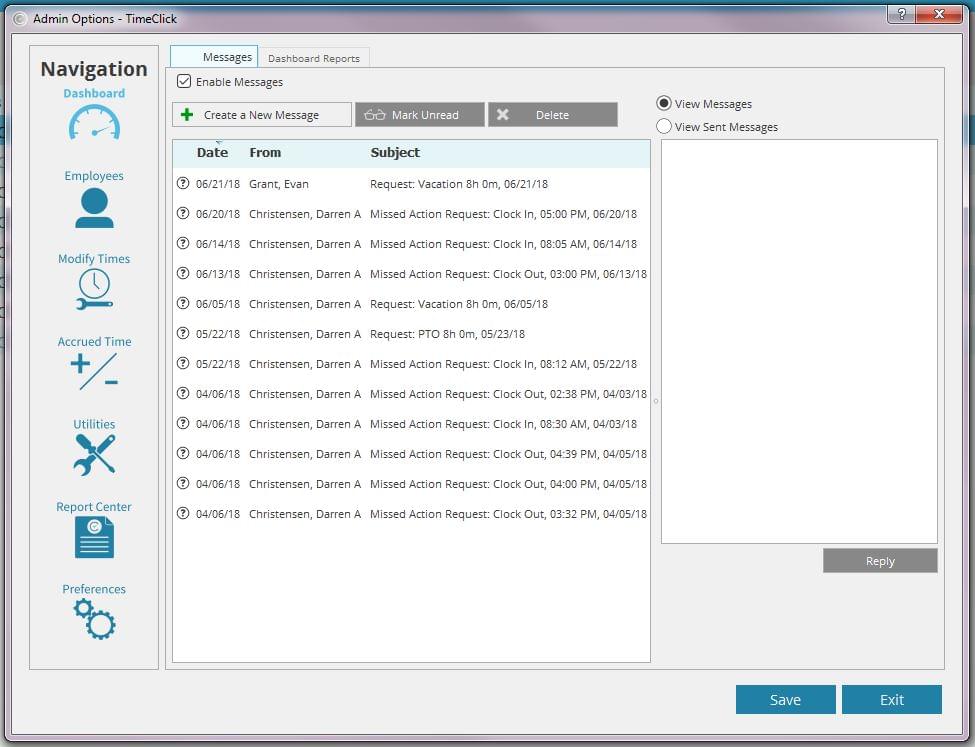Switch to the Messages tab

coord(215,57)
